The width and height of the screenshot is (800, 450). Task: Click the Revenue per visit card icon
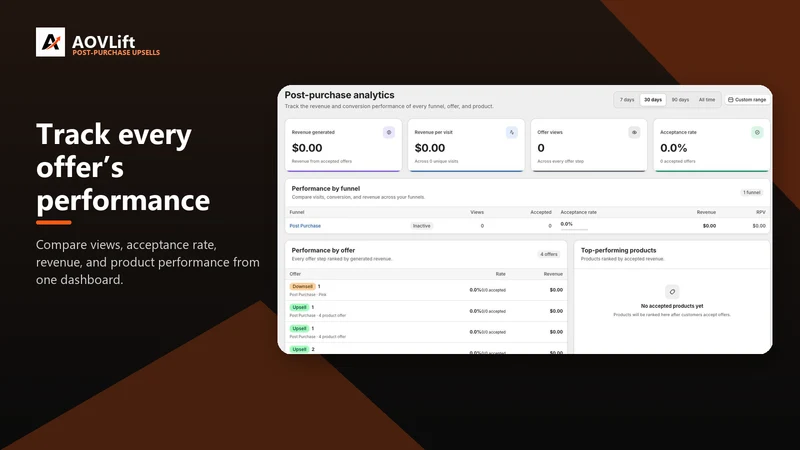[512, 132]
